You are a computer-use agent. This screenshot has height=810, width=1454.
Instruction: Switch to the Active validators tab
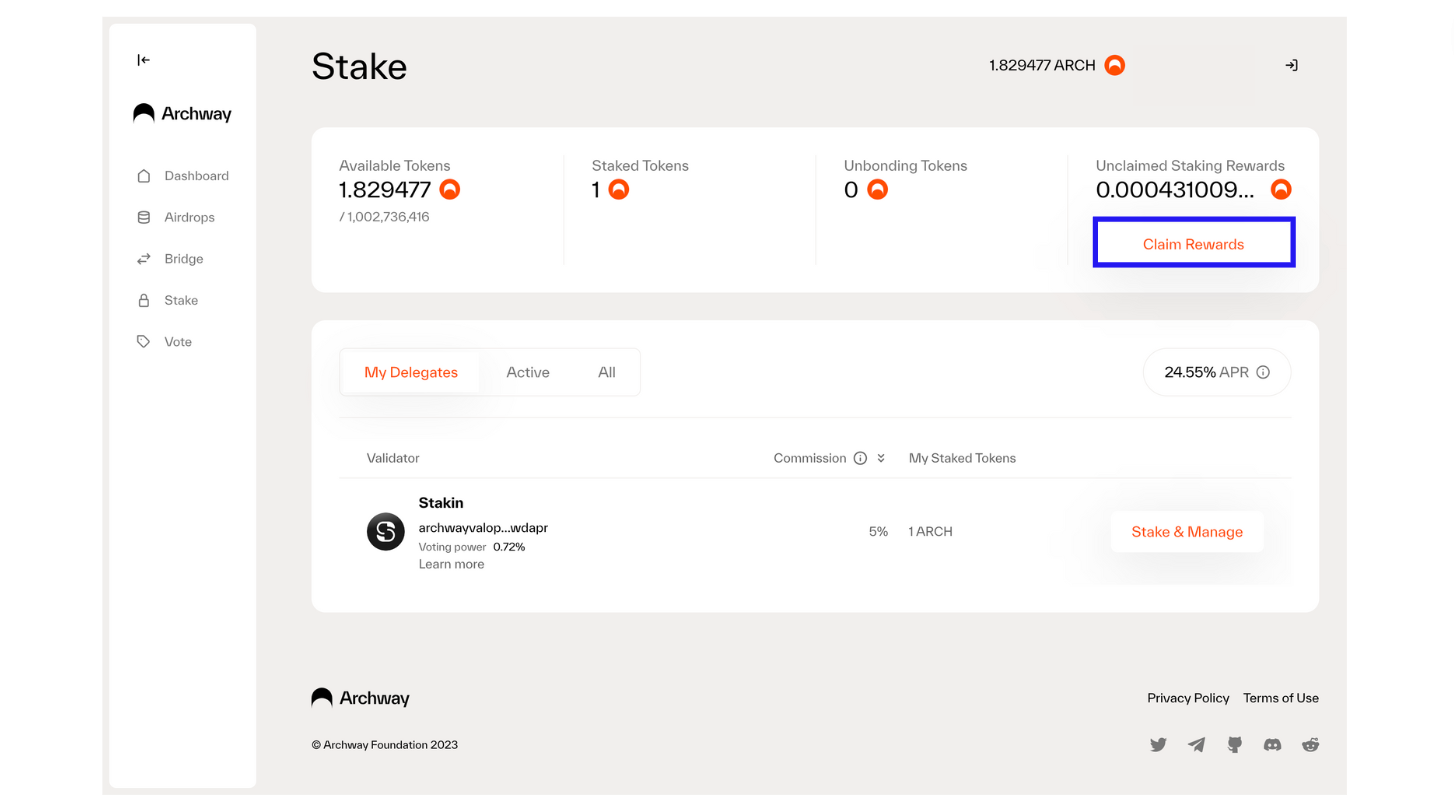pyautogui.click(x=528, y=372)
